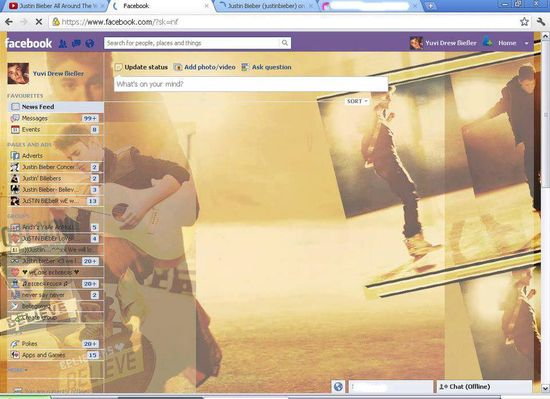Click the search magnifier icon
Image resolution: width=550 pixels, height=399 pixels.
[284, 43]
